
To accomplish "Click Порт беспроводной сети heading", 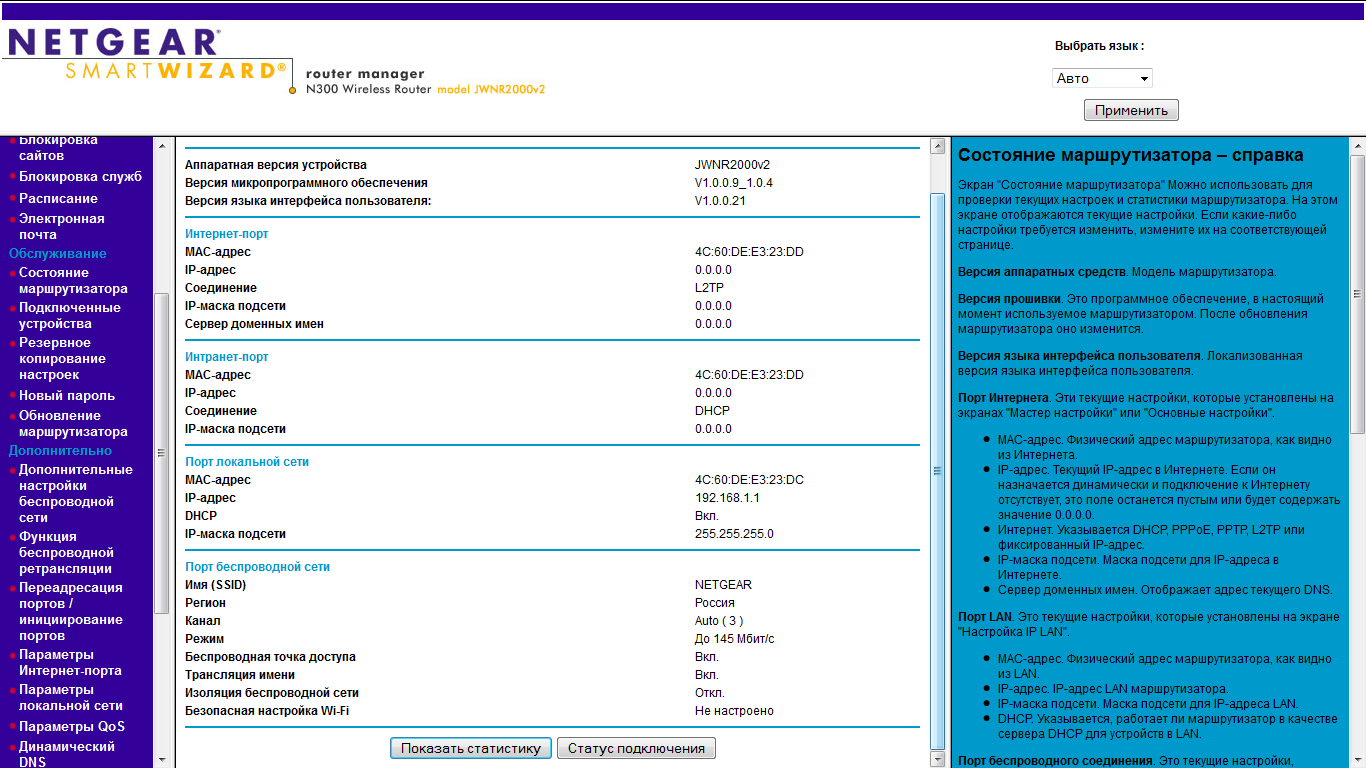I will click(257, 567).
